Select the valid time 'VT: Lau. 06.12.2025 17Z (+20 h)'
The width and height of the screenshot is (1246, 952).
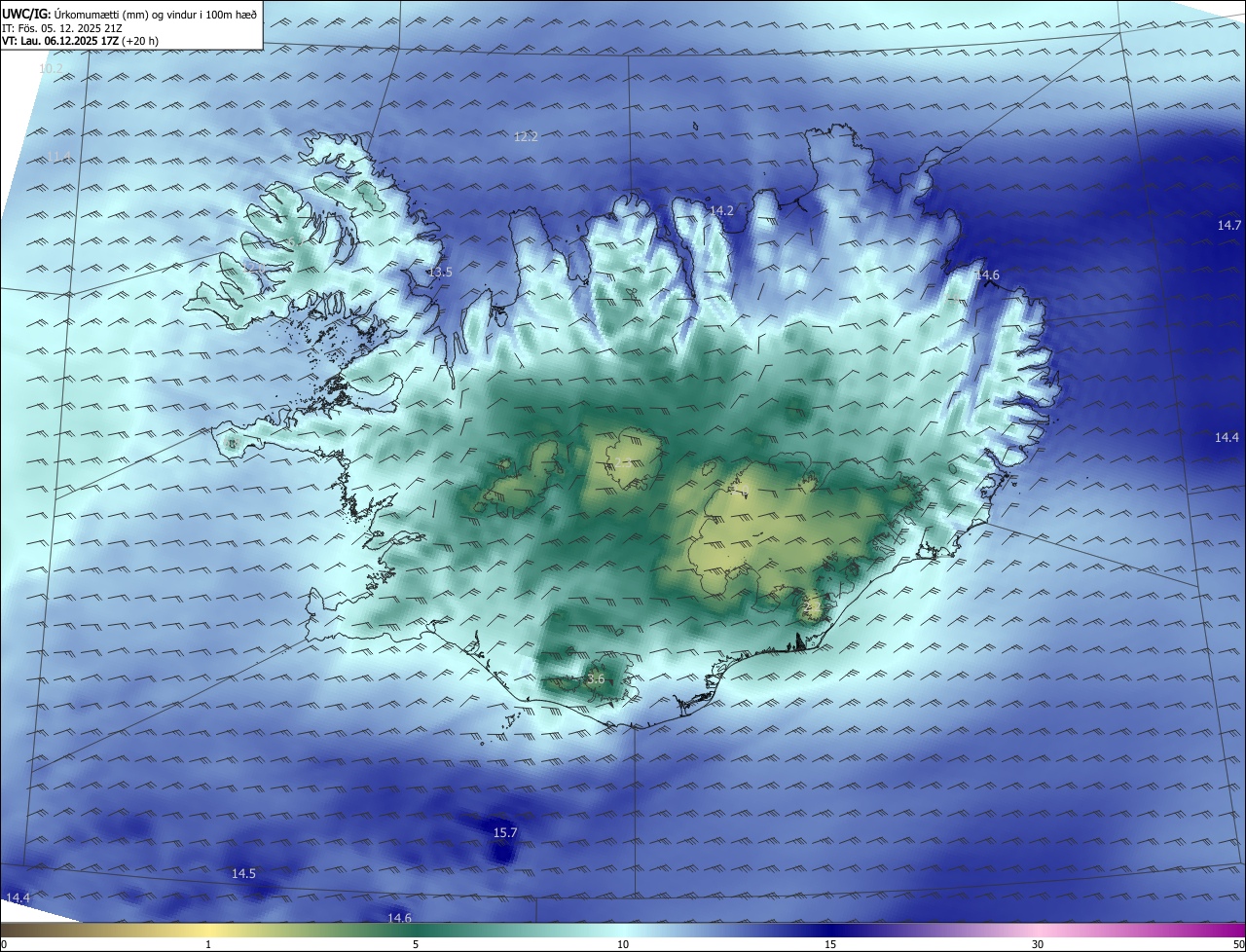pos(81,41)
